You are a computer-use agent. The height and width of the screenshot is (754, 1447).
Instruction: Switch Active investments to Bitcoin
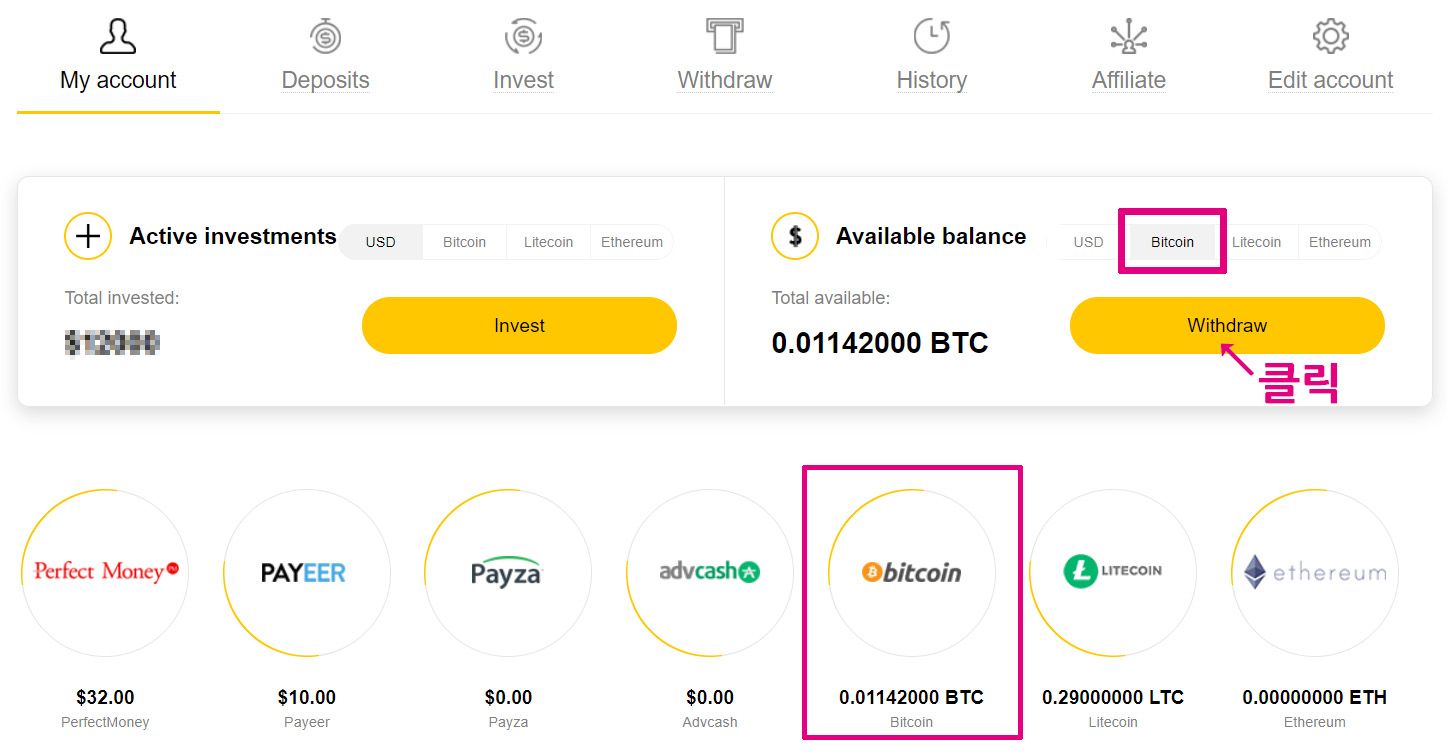click(464, 242)
